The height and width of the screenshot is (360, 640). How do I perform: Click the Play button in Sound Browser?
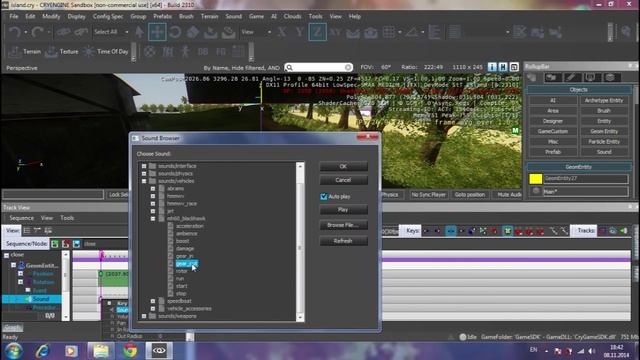point(343,210)
